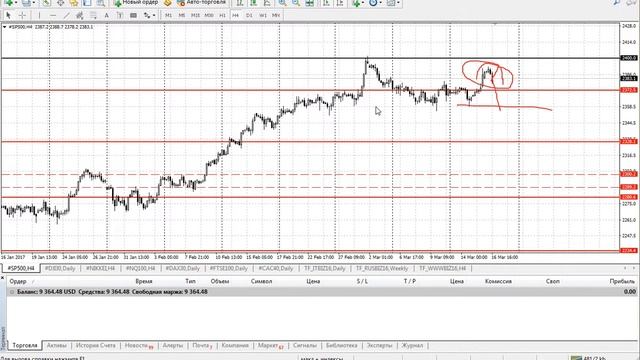
Task: Open the Data Window icon
Action: click(60, 2)
